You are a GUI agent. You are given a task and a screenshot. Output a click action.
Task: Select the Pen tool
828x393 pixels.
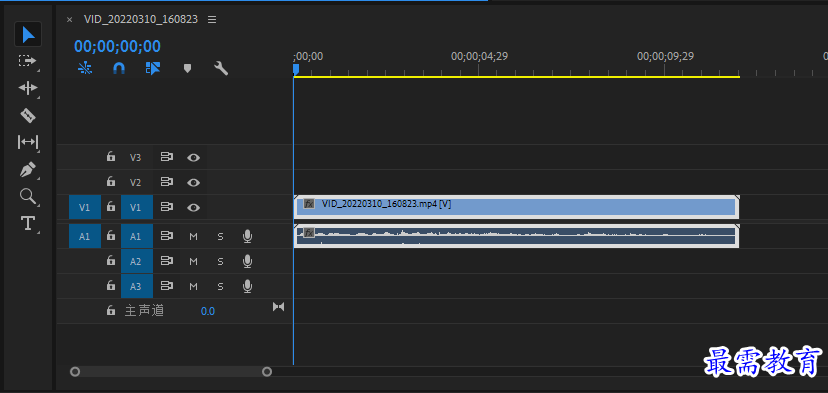click(27, 170)
